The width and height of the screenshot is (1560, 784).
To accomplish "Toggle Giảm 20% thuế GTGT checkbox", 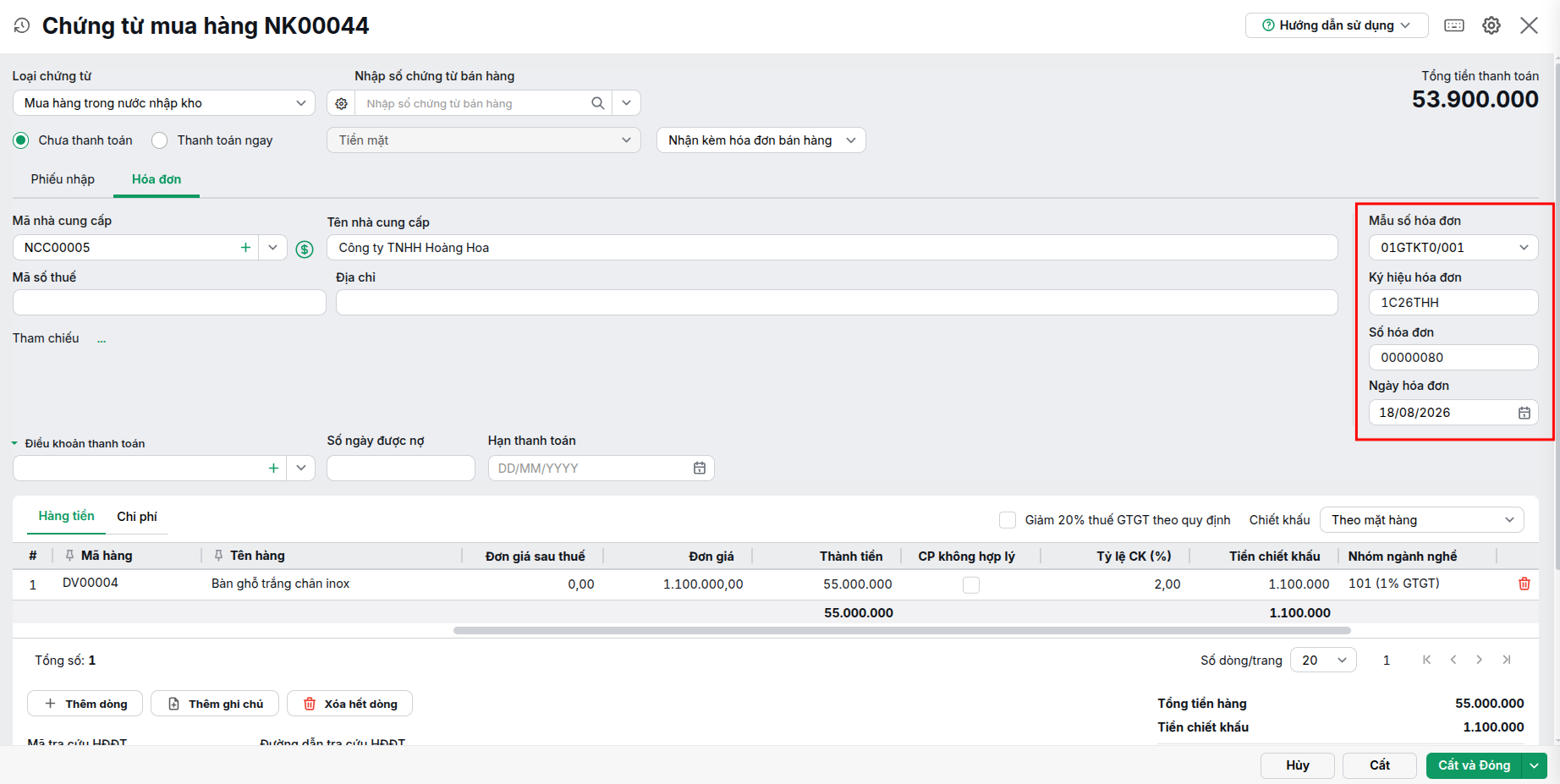I will tap(1008, 520).
